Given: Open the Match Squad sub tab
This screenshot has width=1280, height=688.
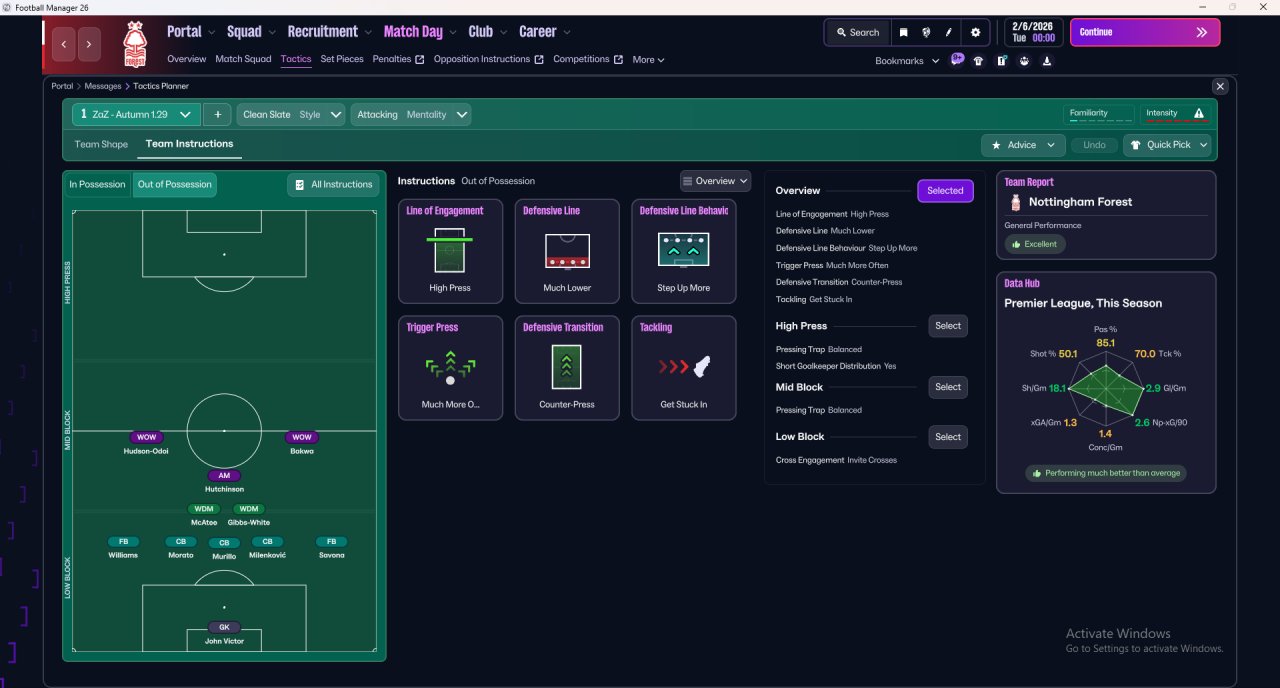Looking at the screenshot, I should click(x=243, y=59).
